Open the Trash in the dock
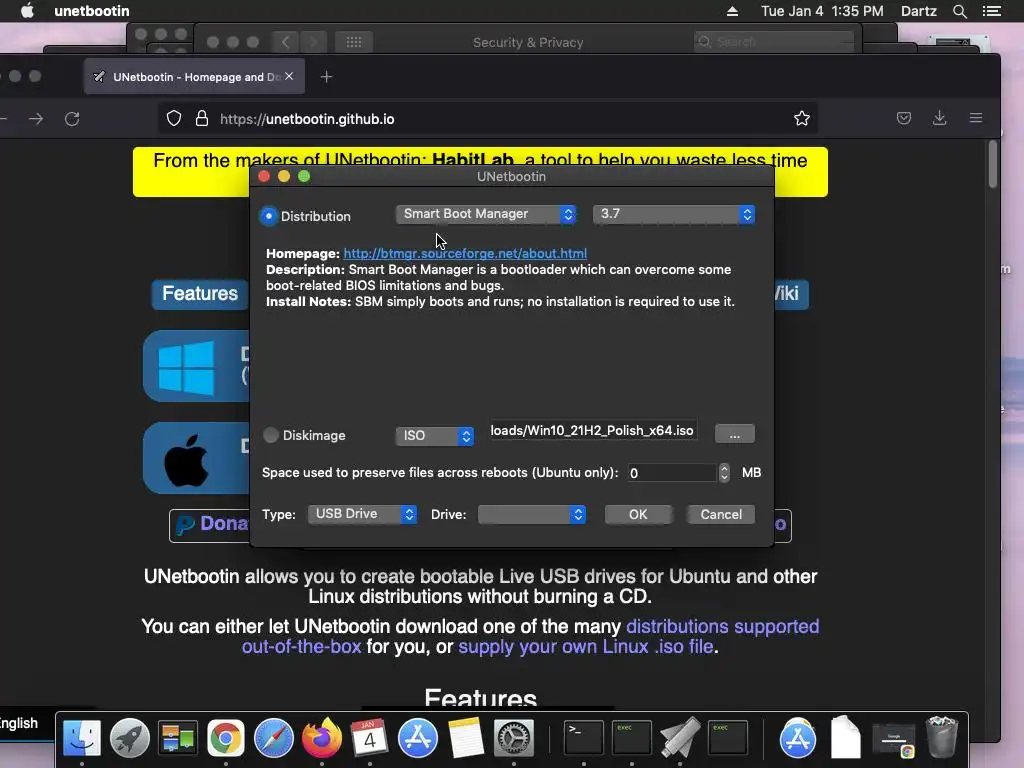Image resolution: width=1024 pixels, height=768 pixels. pyautogui.click(x=942, y=738)
